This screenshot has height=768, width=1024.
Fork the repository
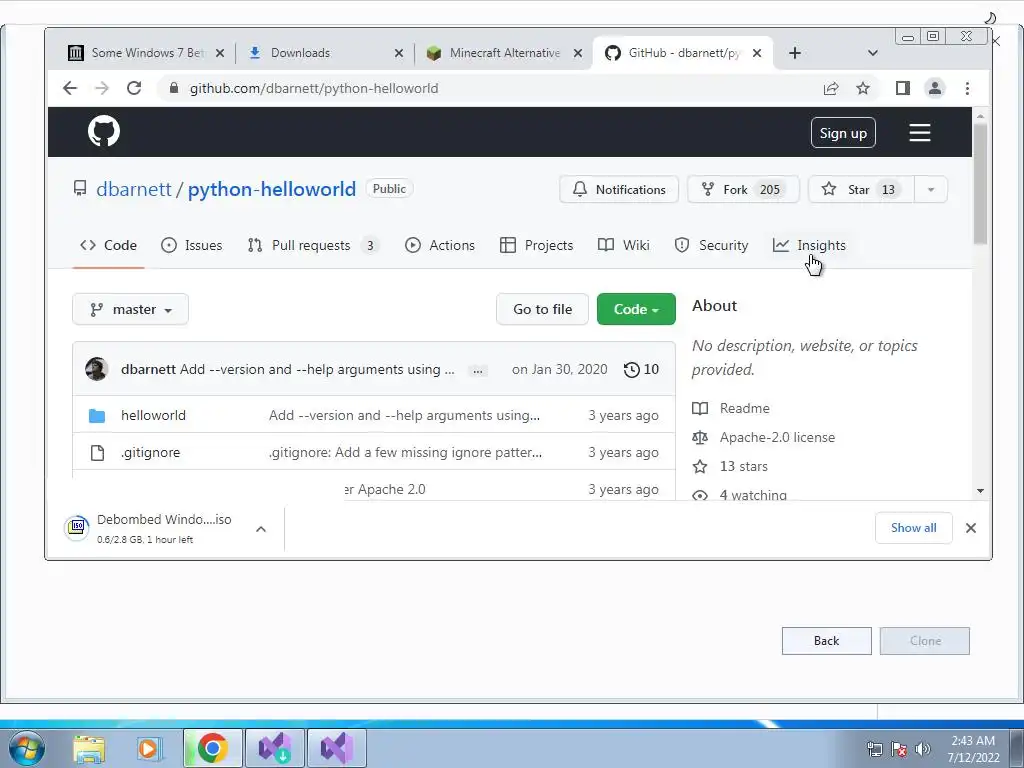743,189
